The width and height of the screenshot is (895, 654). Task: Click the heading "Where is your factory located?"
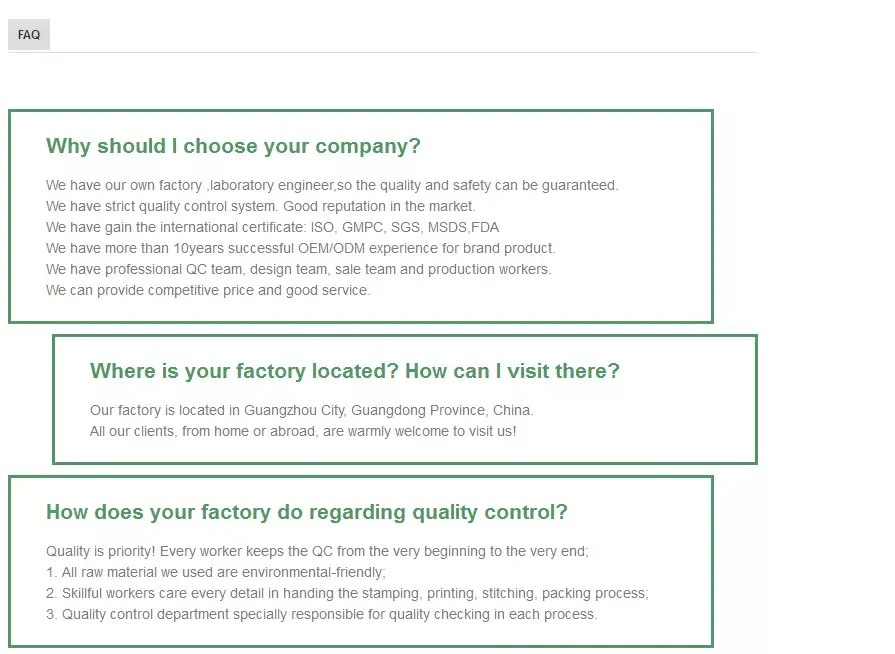point(244,371)
